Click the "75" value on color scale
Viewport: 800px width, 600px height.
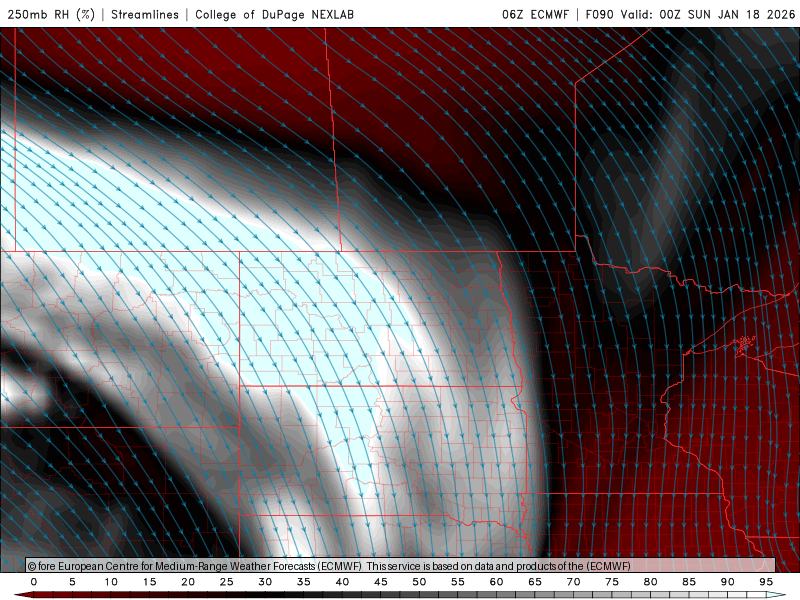tap(612, 582)
